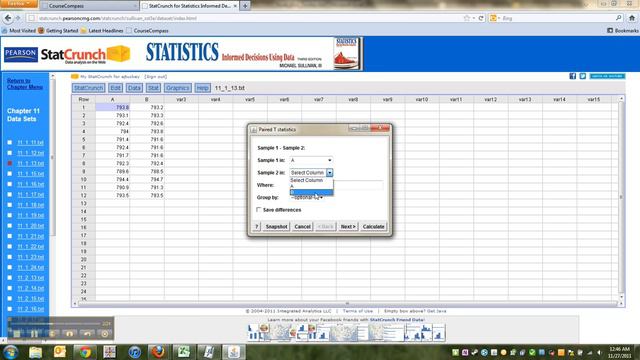Click the Calculate button
Screen dimensions: 640x360
pos(373,227)
